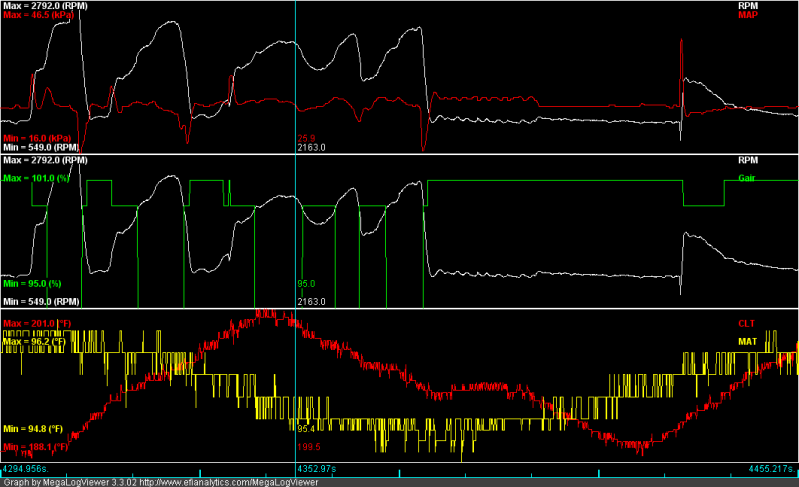
Task: Click the cursor value 95.4 in the temperature graph
Action: coord(306,429)
